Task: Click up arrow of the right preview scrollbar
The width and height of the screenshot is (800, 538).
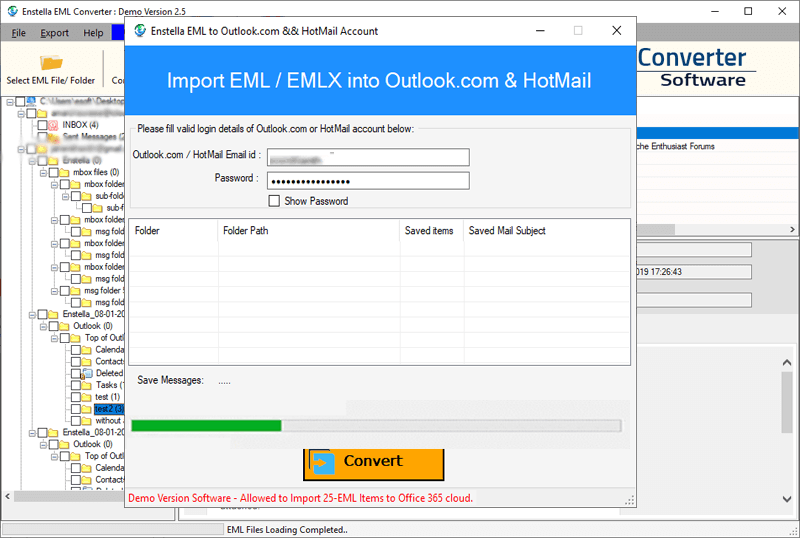Action: pos(787,362)
